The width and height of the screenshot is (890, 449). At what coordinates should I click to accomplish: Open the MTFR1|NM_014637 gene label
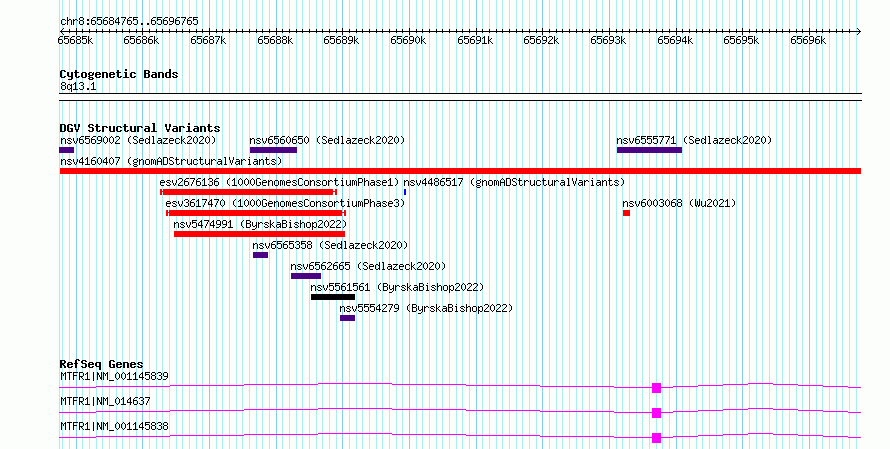[x=105, y=401]
